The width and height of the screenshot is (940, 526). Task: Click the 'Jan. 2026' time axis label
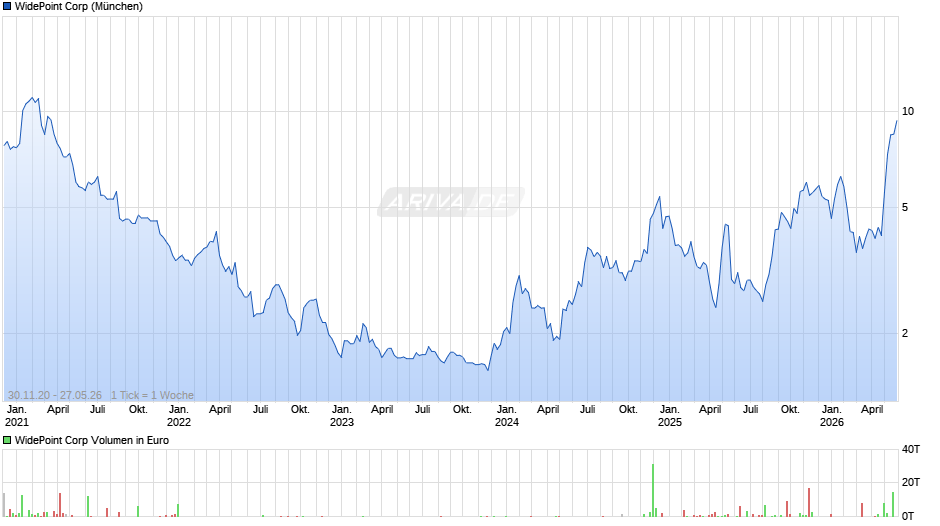coord(831,416)
